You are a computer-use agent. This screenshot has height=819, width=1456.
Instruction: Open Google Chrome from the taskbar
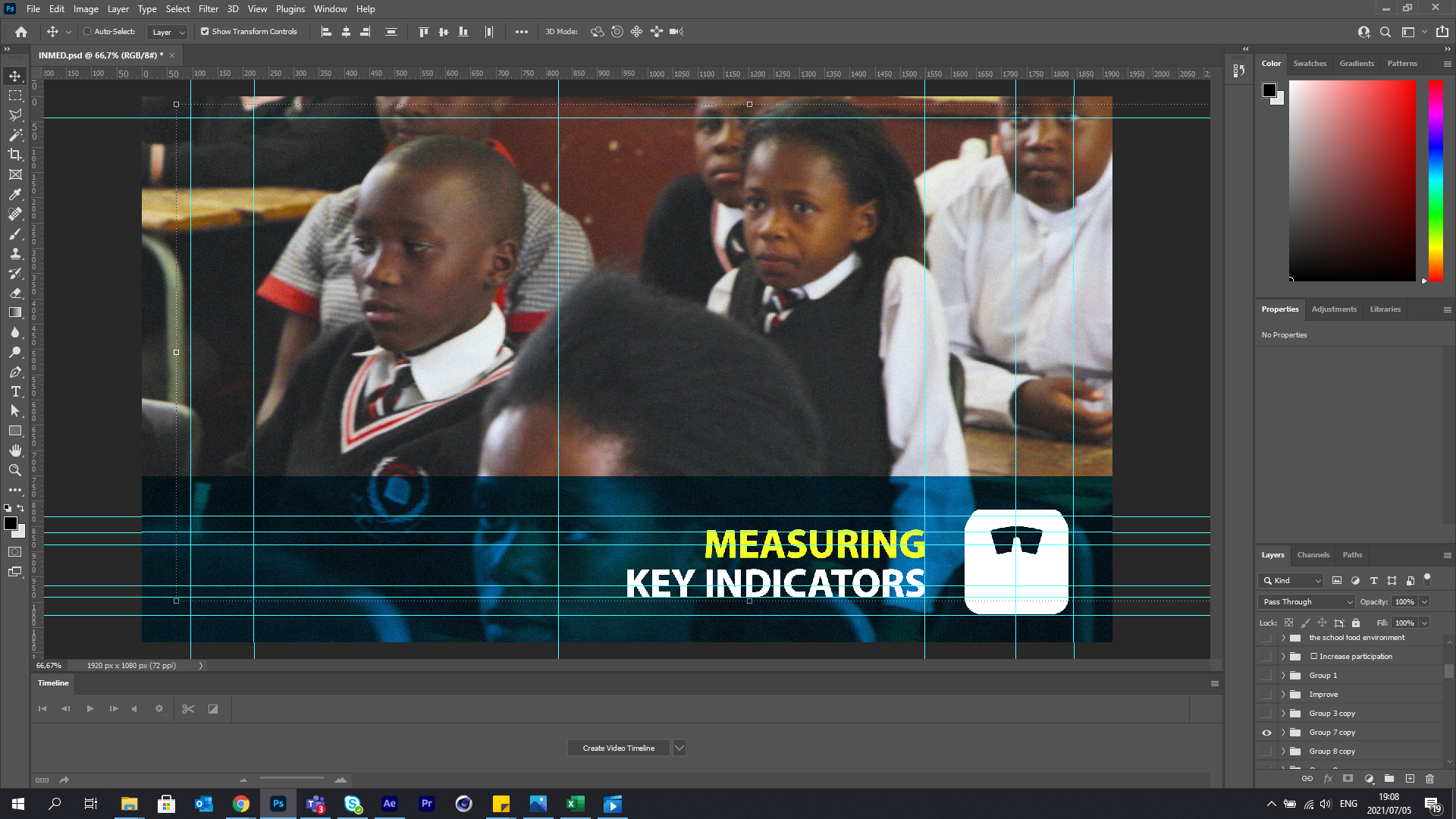coord(241,803)
